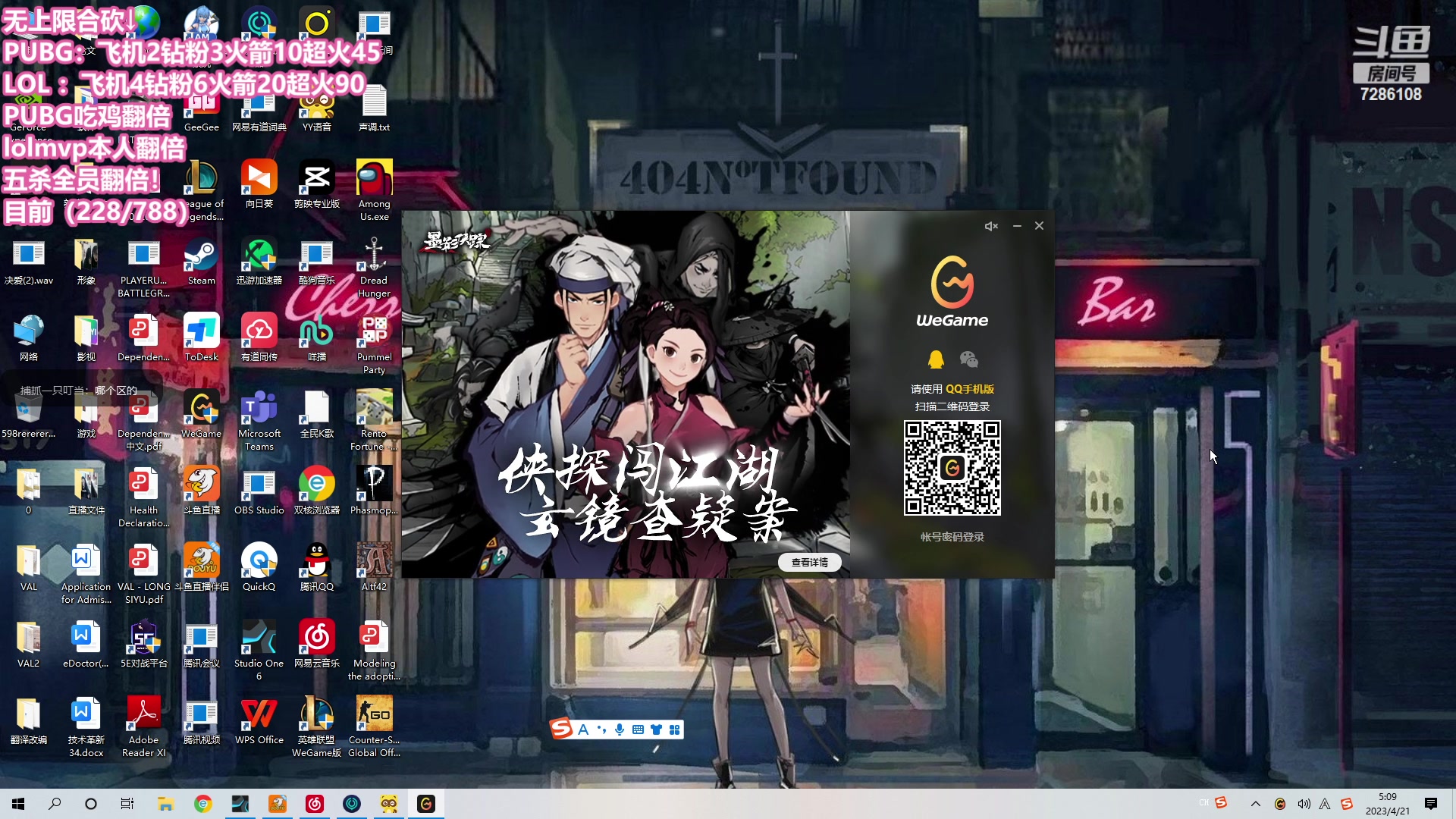This screenshot has width=1456, height=819.
Task: Open the Windows Start menu
Action: coord(18,804)
